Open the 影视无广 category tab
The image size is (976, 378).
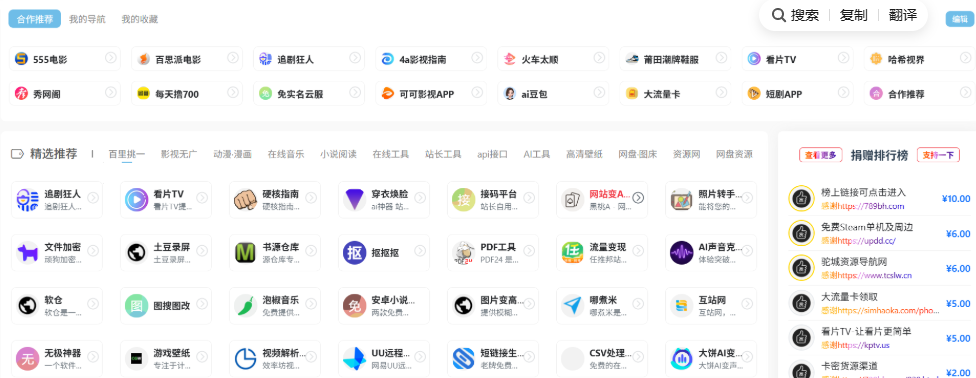click(179, 154)
